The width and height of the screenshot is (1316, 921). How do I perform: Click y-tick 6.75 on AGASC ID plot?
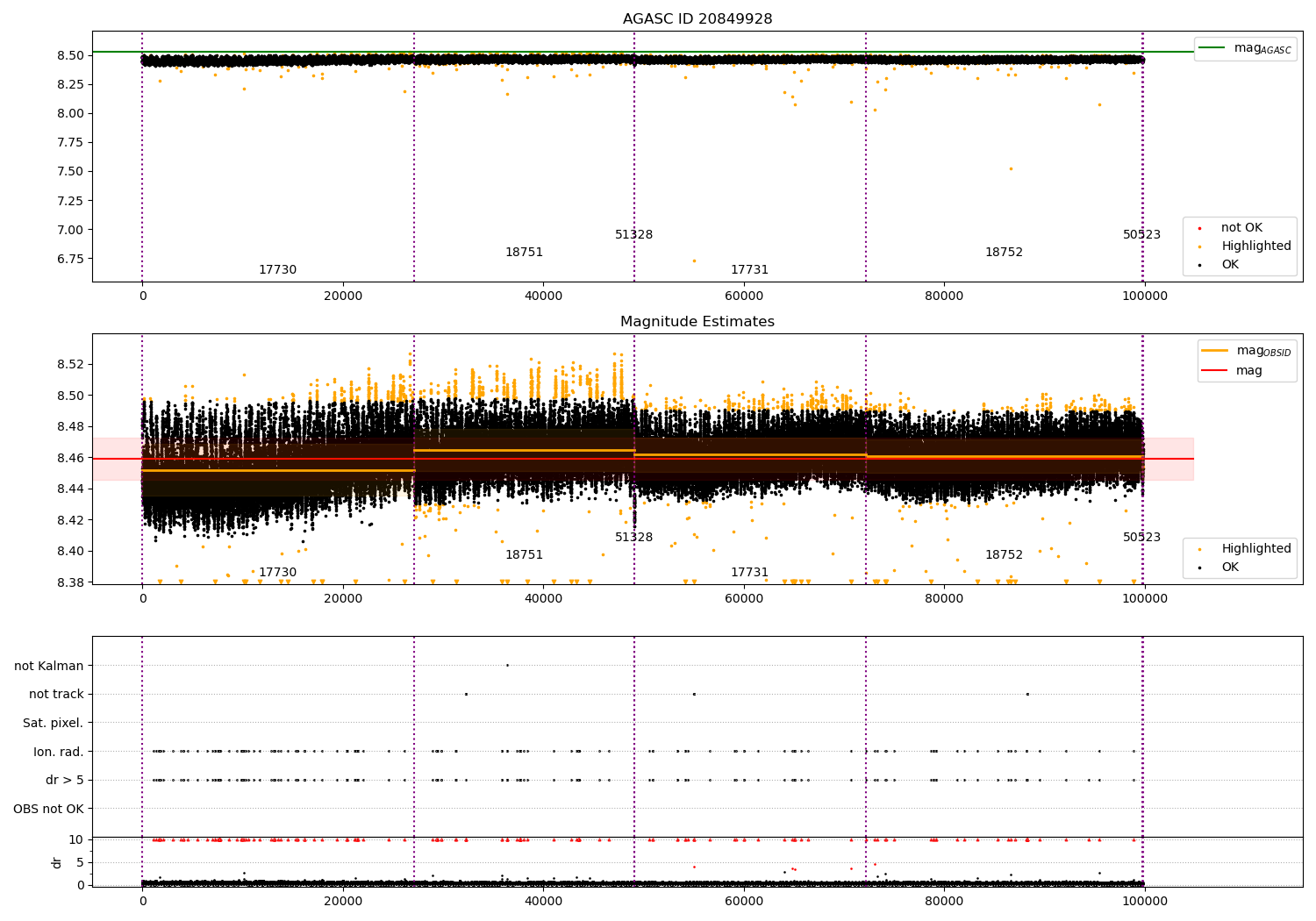pyautogui.click(x=69, y=259)
